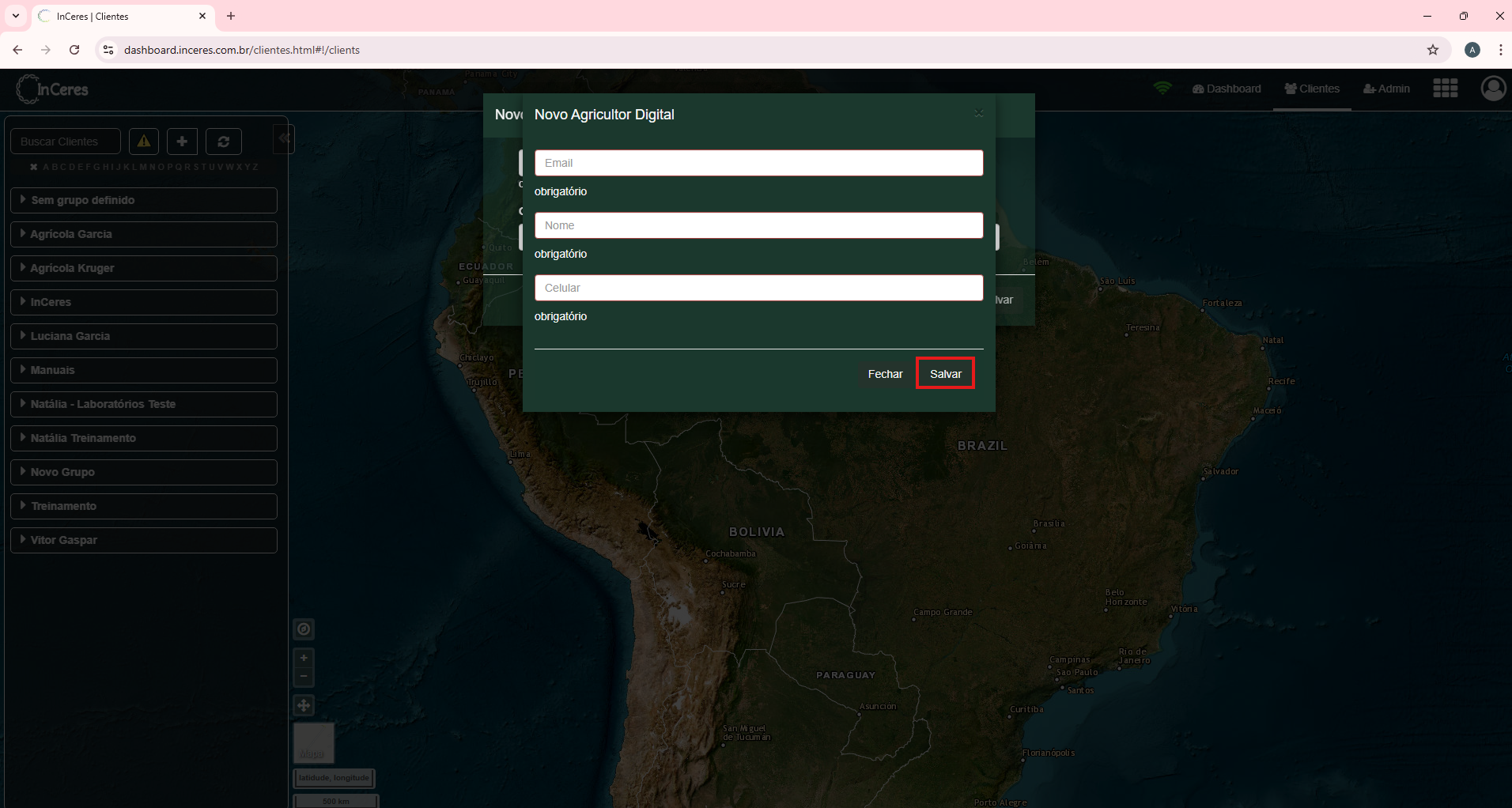Click the Salvar button
Image resolution: width=1512 pixels, height=808 pixels.
[945, 374]
